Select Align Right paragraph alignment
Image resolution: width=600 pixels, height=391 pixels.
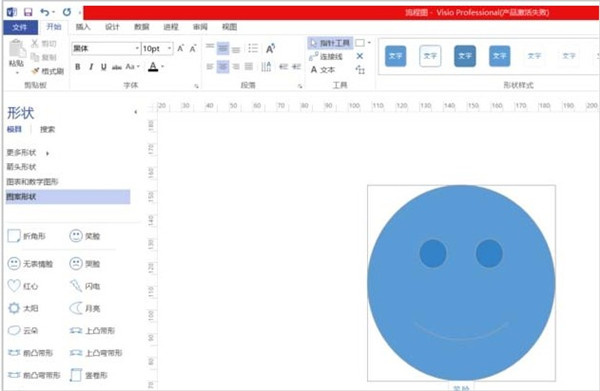[x=236, y=67]
